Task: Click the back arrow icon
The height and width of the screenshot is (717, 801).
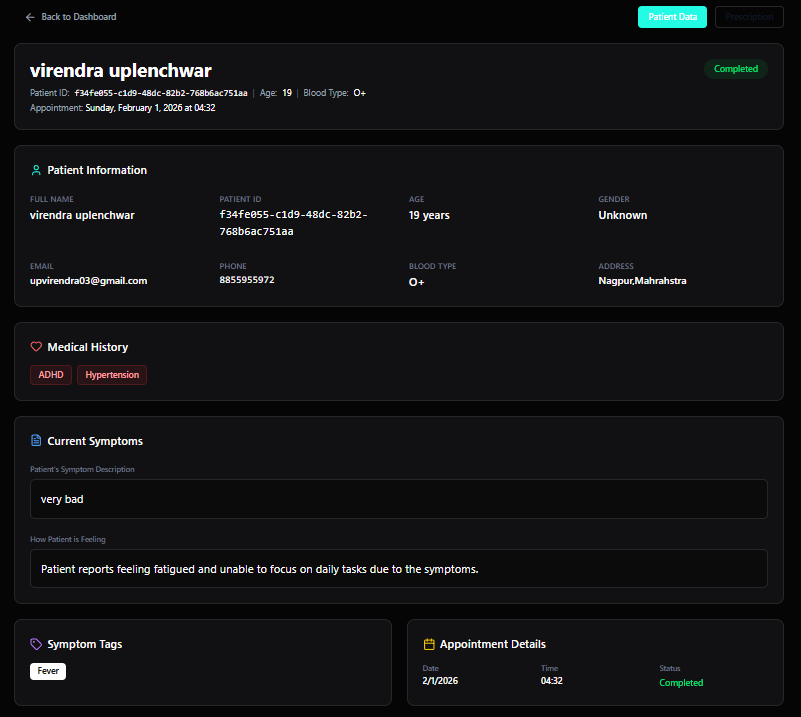Action: click(30, 17)
